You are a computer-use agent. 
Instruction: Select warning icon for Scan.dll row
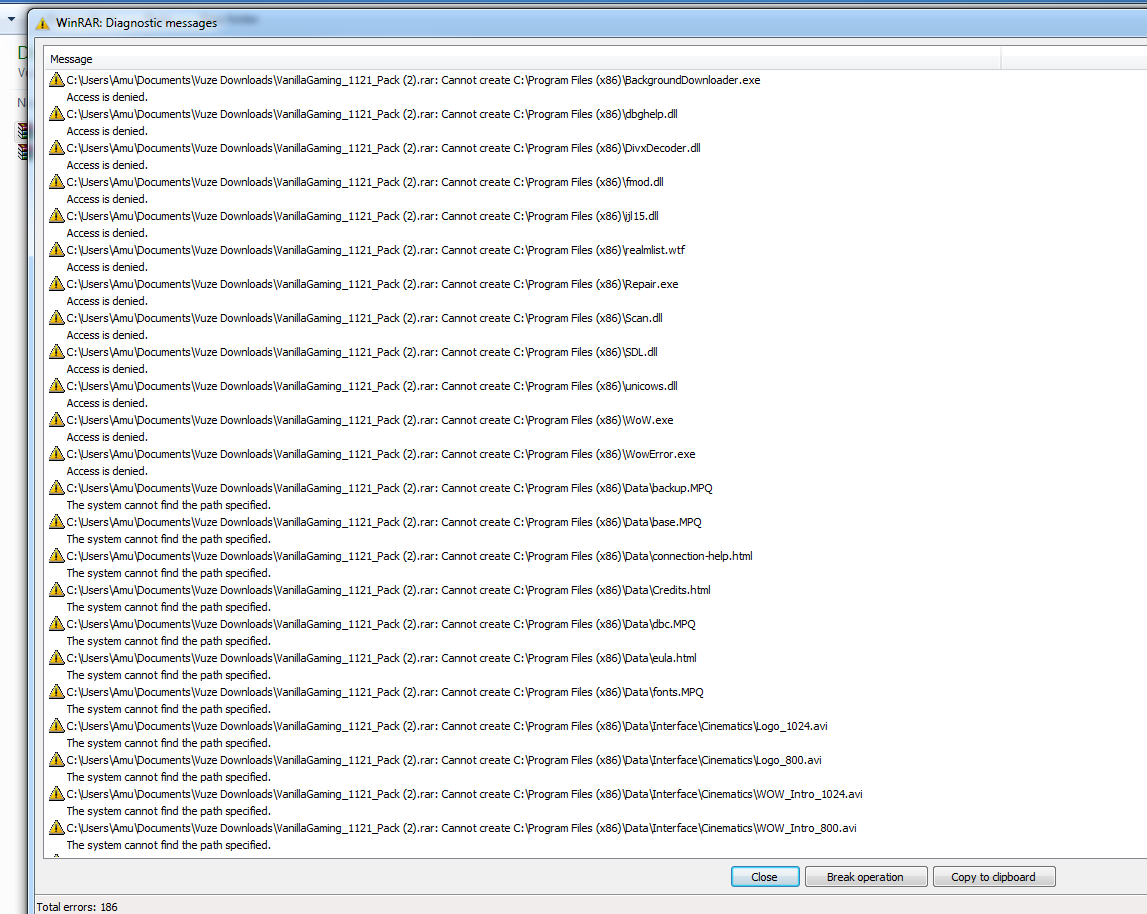pyautogui.click(x=56, y=317)
